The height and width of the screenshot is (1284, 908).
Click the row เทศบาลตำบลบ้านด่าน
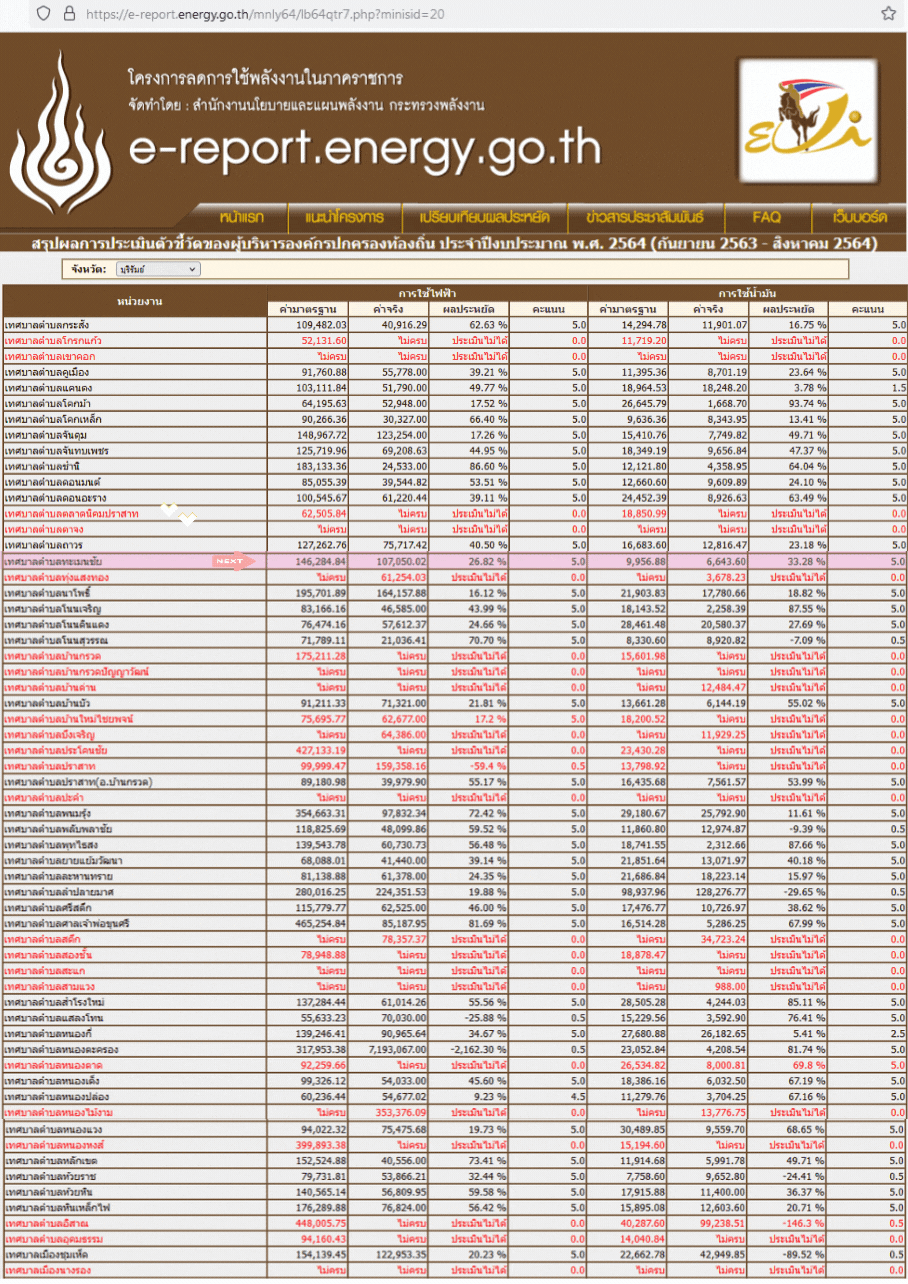point(454,687)
